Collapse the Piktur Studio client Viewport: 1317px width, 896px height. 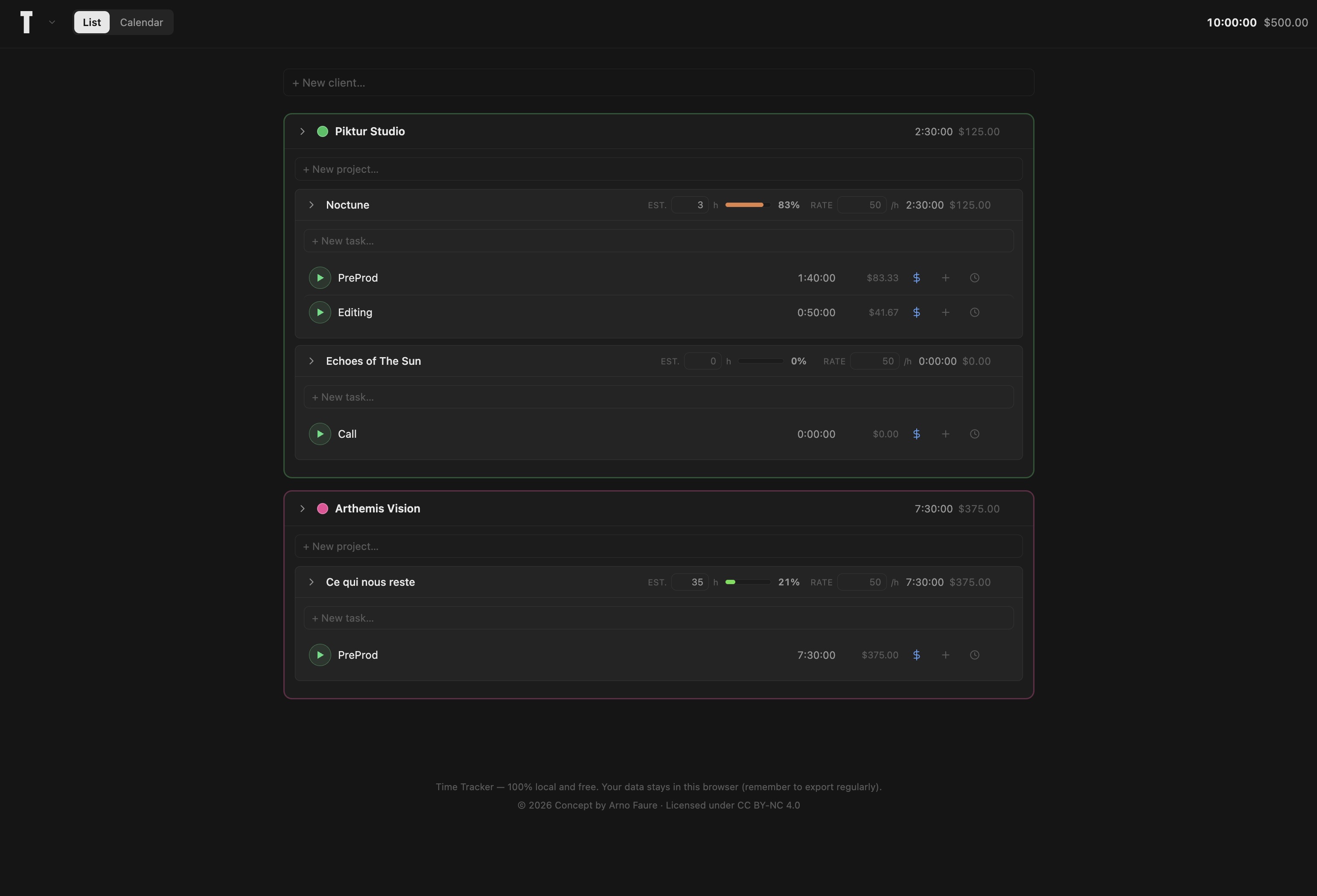[302, 131]
